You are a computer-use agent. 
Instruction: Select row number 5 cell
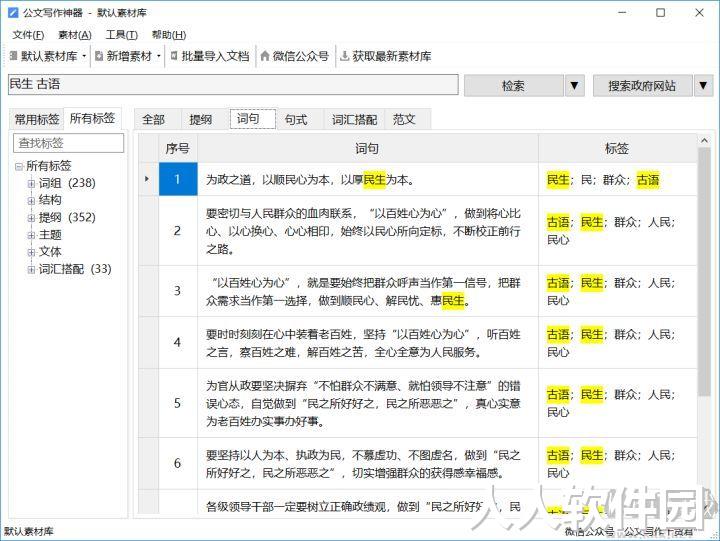pos(178,403)
